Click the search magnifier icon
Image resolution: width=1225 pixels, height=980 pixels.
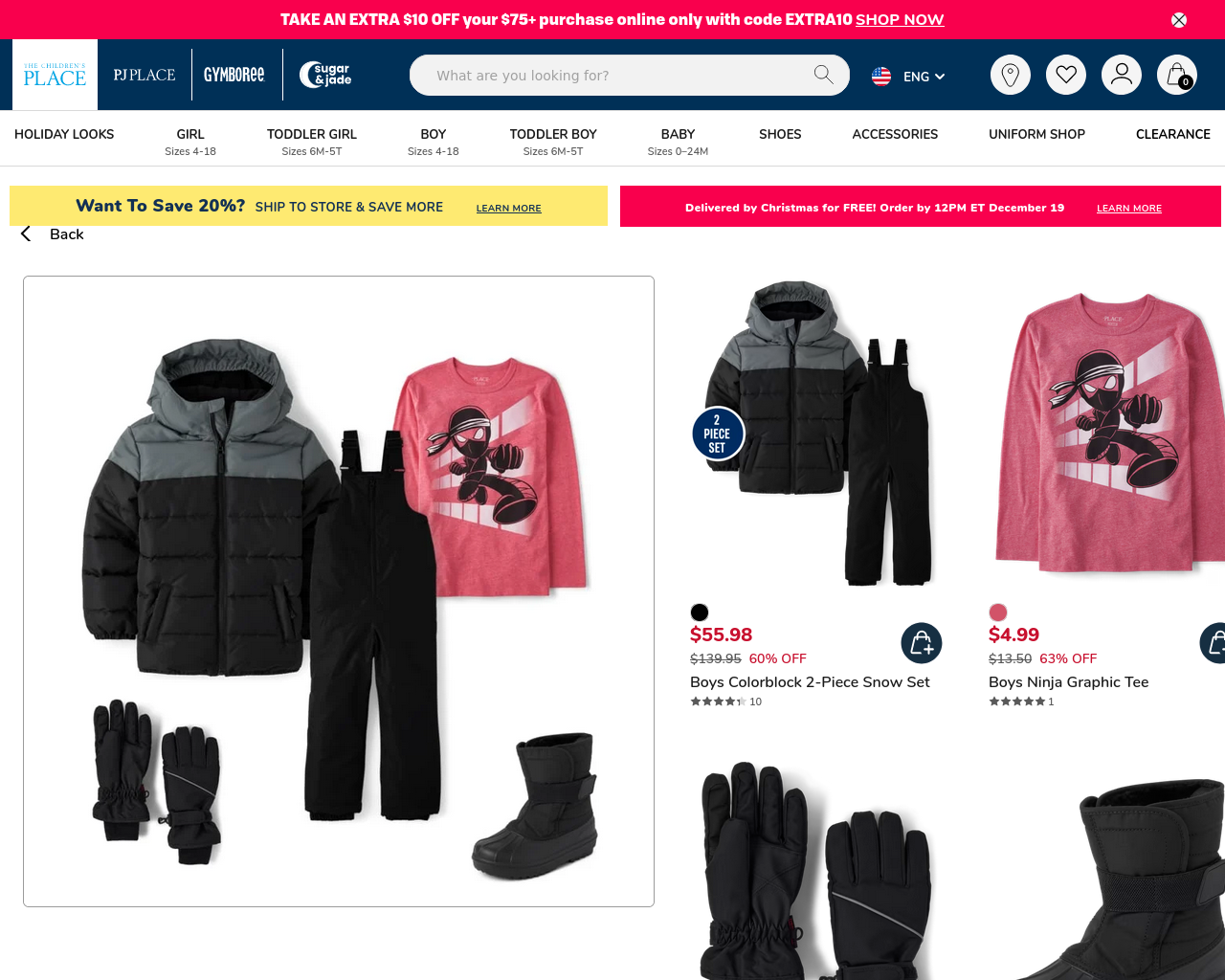(x=823, y=75)
